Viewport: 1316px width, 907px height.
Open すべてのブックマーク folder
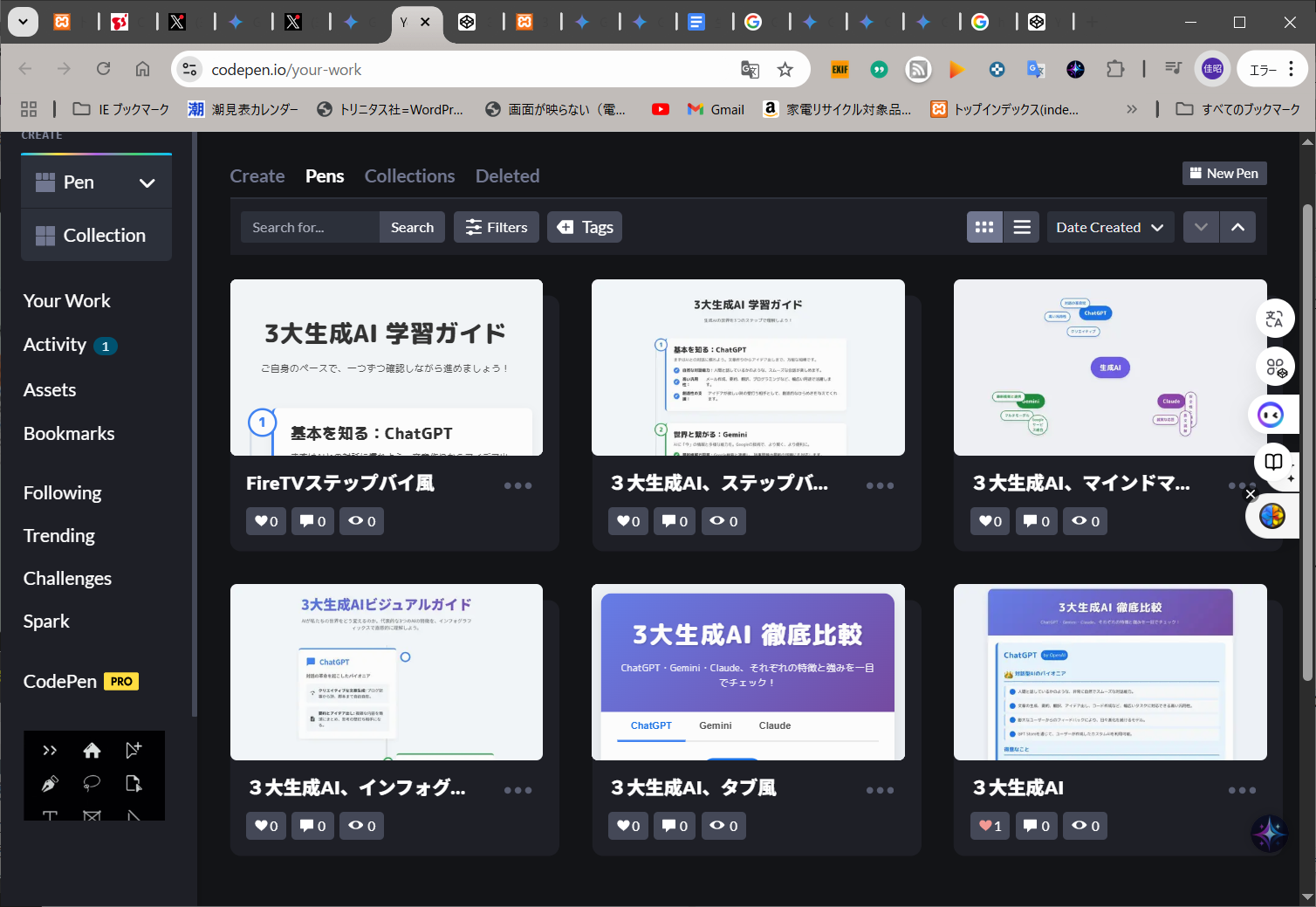tap(1238, 109)
